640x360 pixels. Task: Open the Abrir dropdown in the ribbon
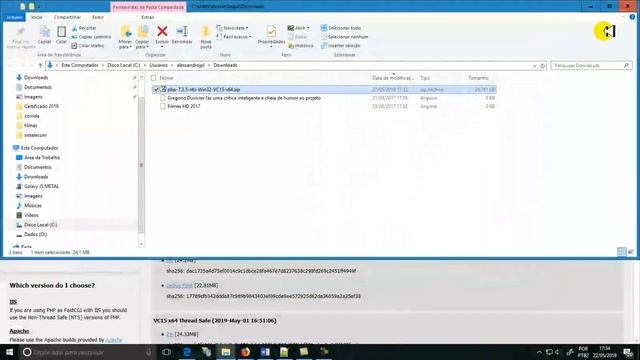(308, 28)
